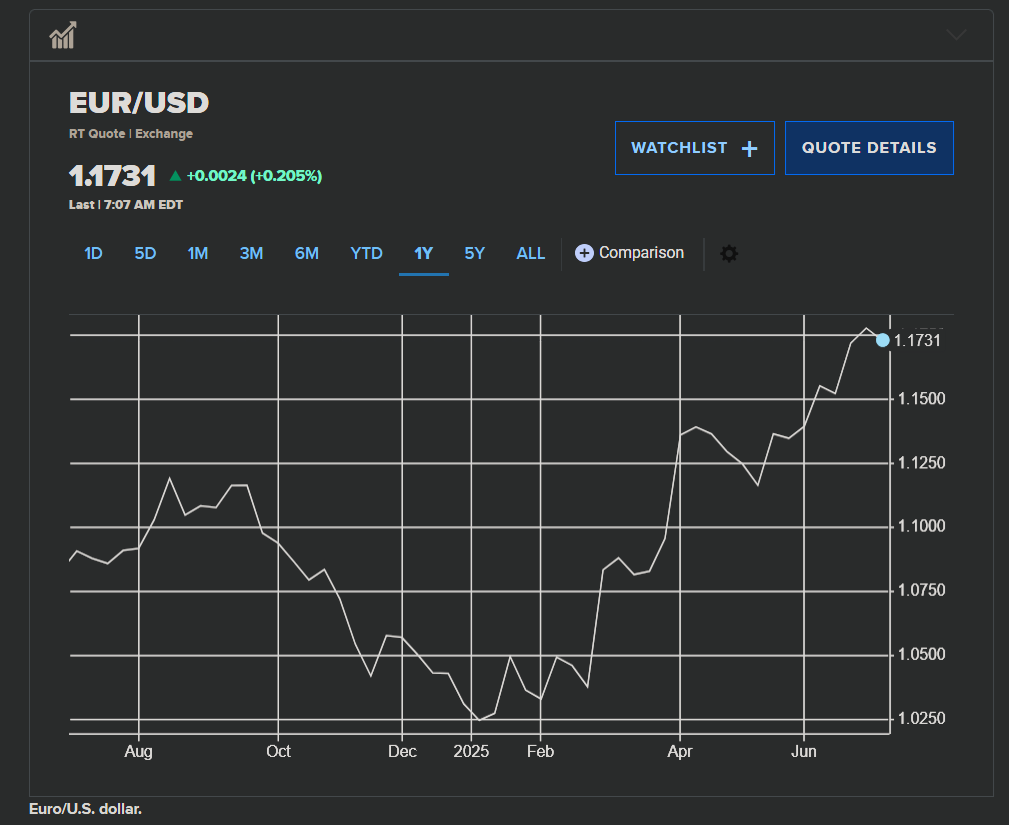Open the Quote Details button
The height and width of the screenshot is (825, 1009).
(868, 148)
